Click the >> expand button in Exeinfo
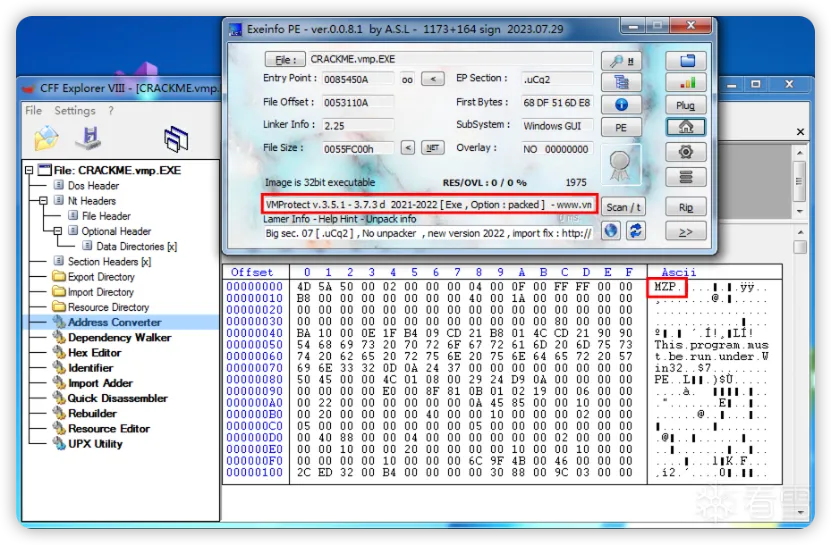Screen dimensions: 832x546 click(x=686, y=232)
